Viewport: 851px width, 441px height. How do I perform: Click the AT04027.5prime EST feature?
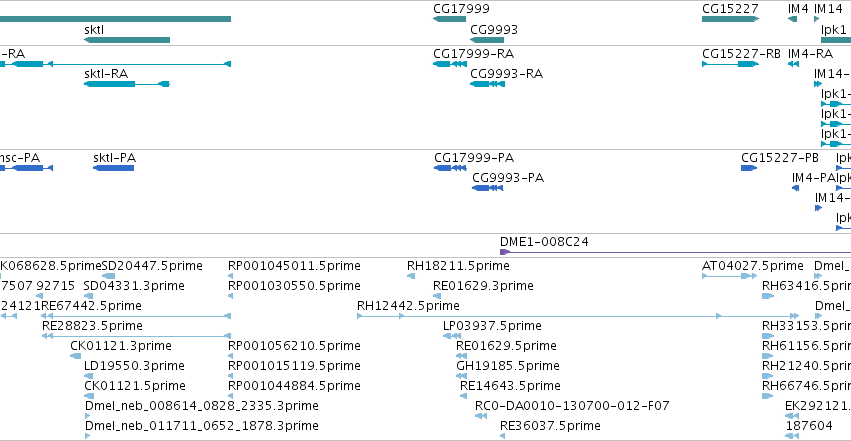[729, 276]
